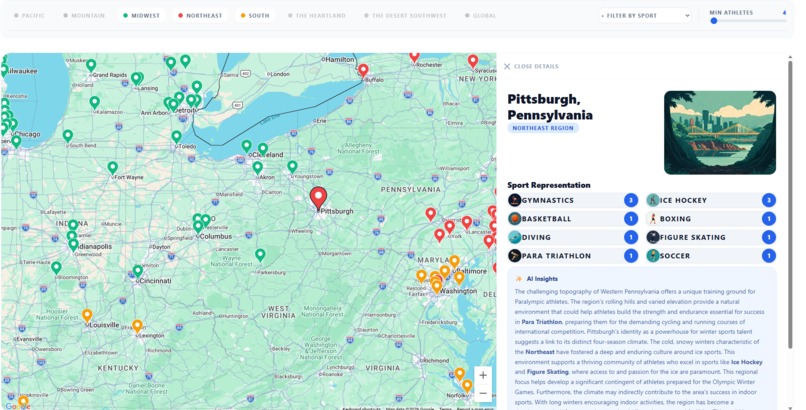Click the Basketball sport icon
Screen dimensions: 806x410
515,218
